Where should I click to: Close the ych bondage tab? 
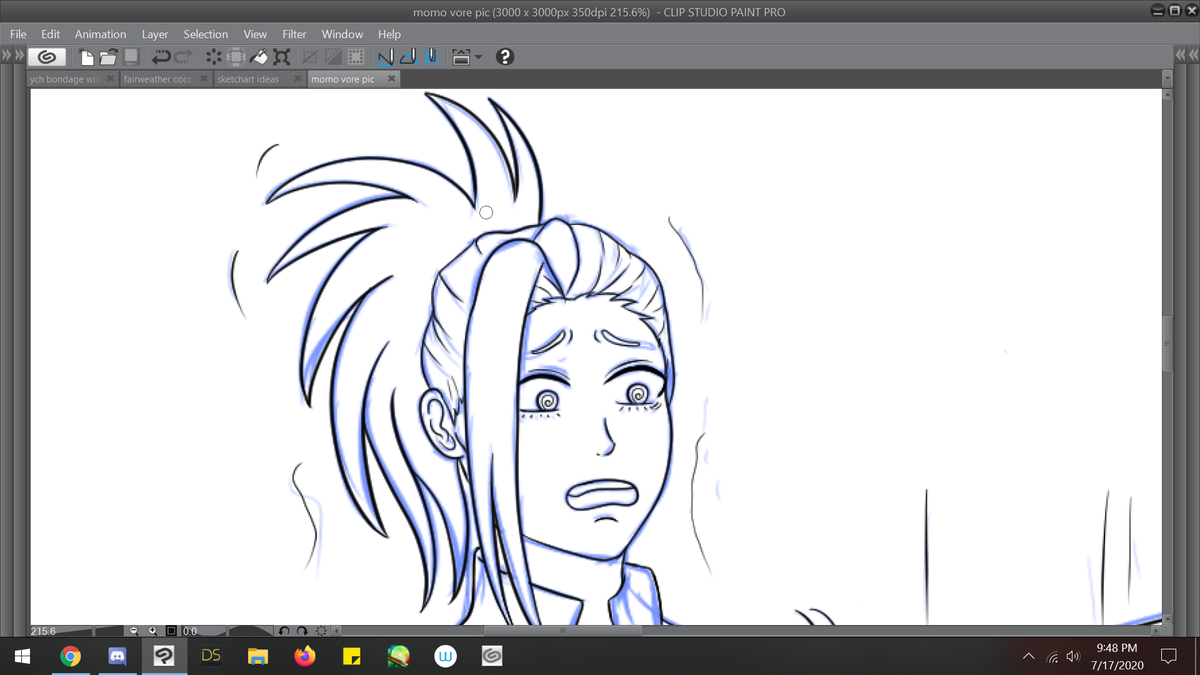coord(110,79)
